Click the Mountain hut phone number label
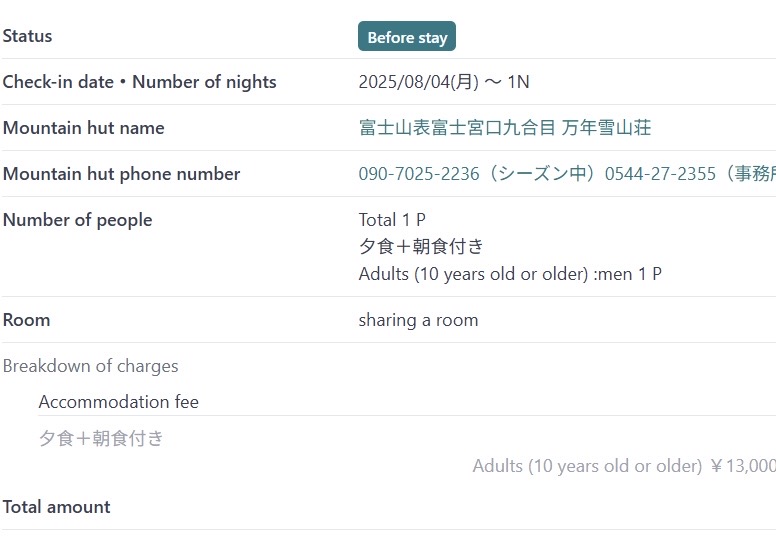This screenshot has width=776, height=544. coord(121,174)
